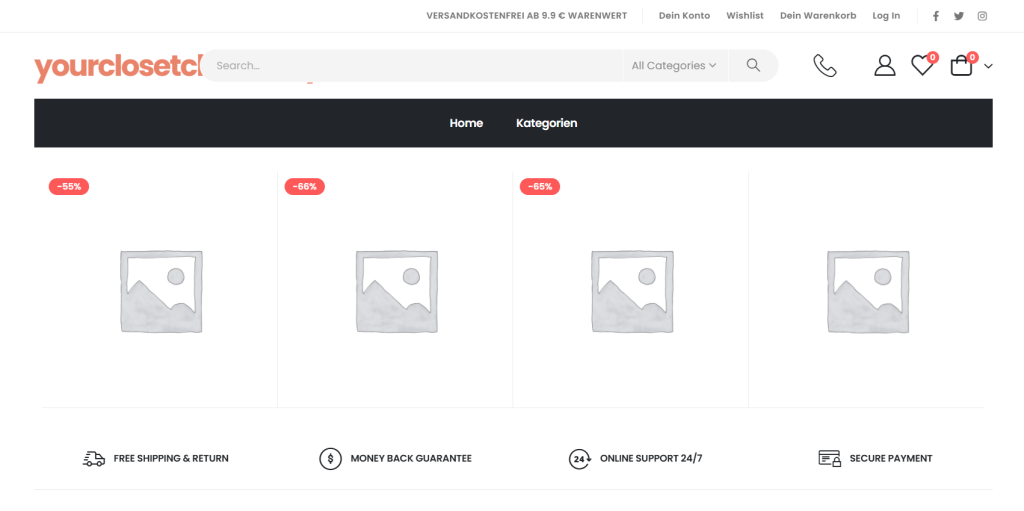Expand the All Categories dropdown
Viewport: 1024px width, 511px height.
click(674, 66)
